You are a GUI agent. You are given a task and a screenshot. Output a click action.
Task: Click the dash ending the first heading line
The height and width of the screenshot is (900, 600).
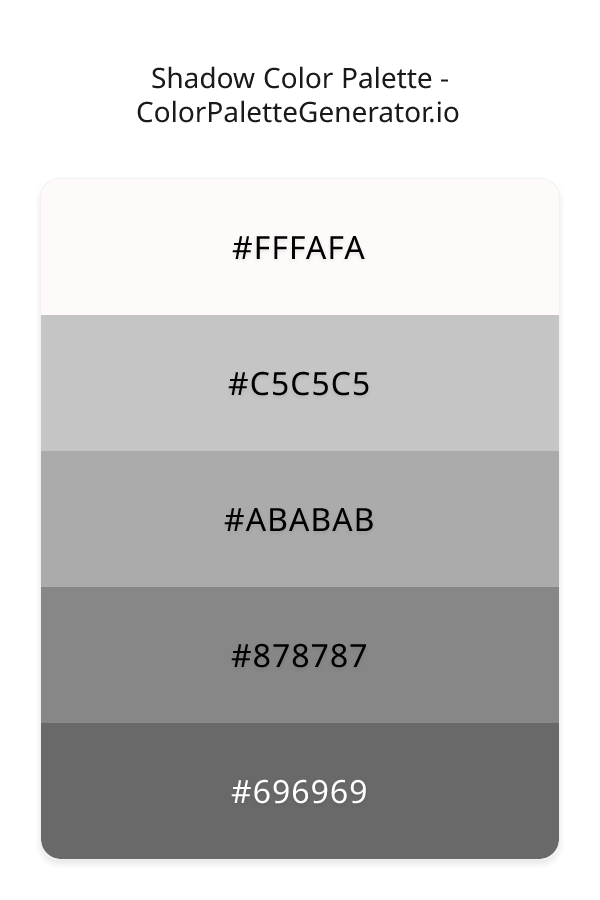(441, 80)
